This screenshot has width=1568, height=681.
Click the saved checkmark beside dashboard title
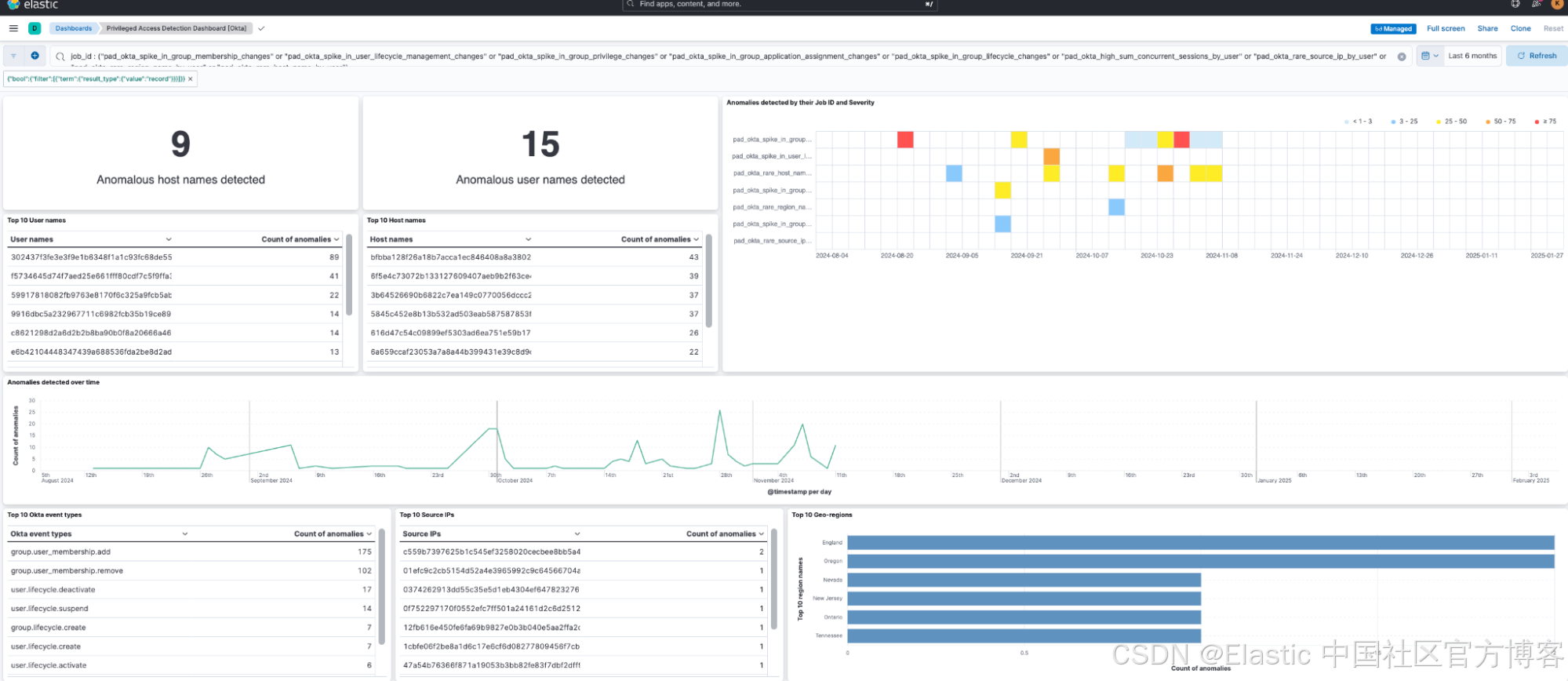(261, 28)
